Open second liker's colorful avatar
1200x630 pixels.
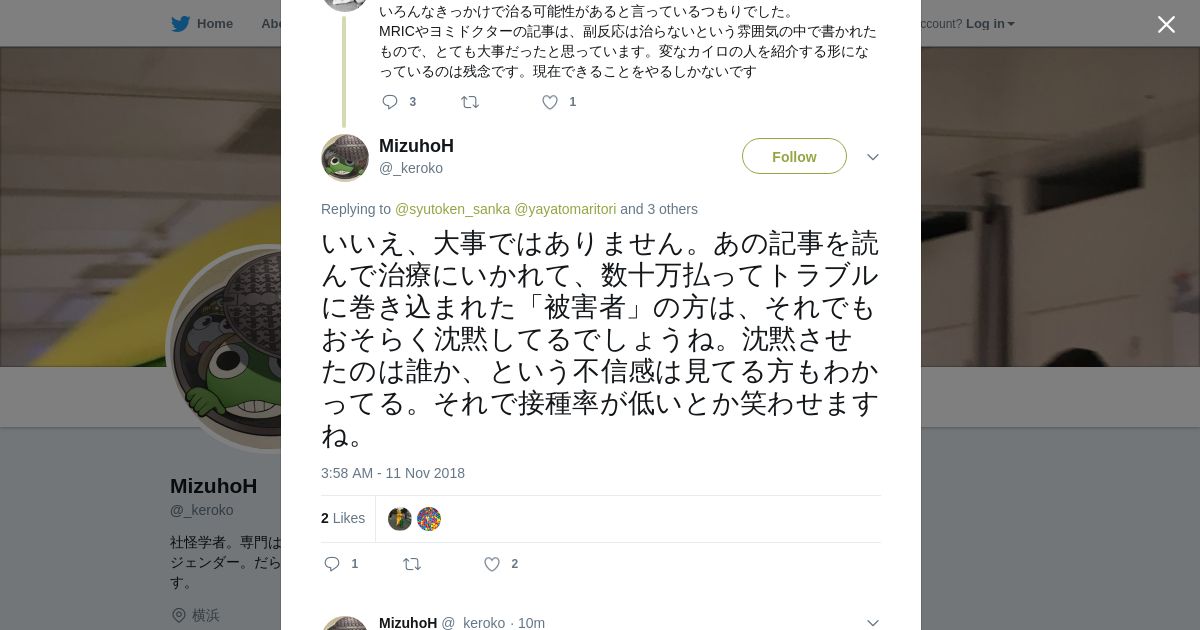[429, 519]
